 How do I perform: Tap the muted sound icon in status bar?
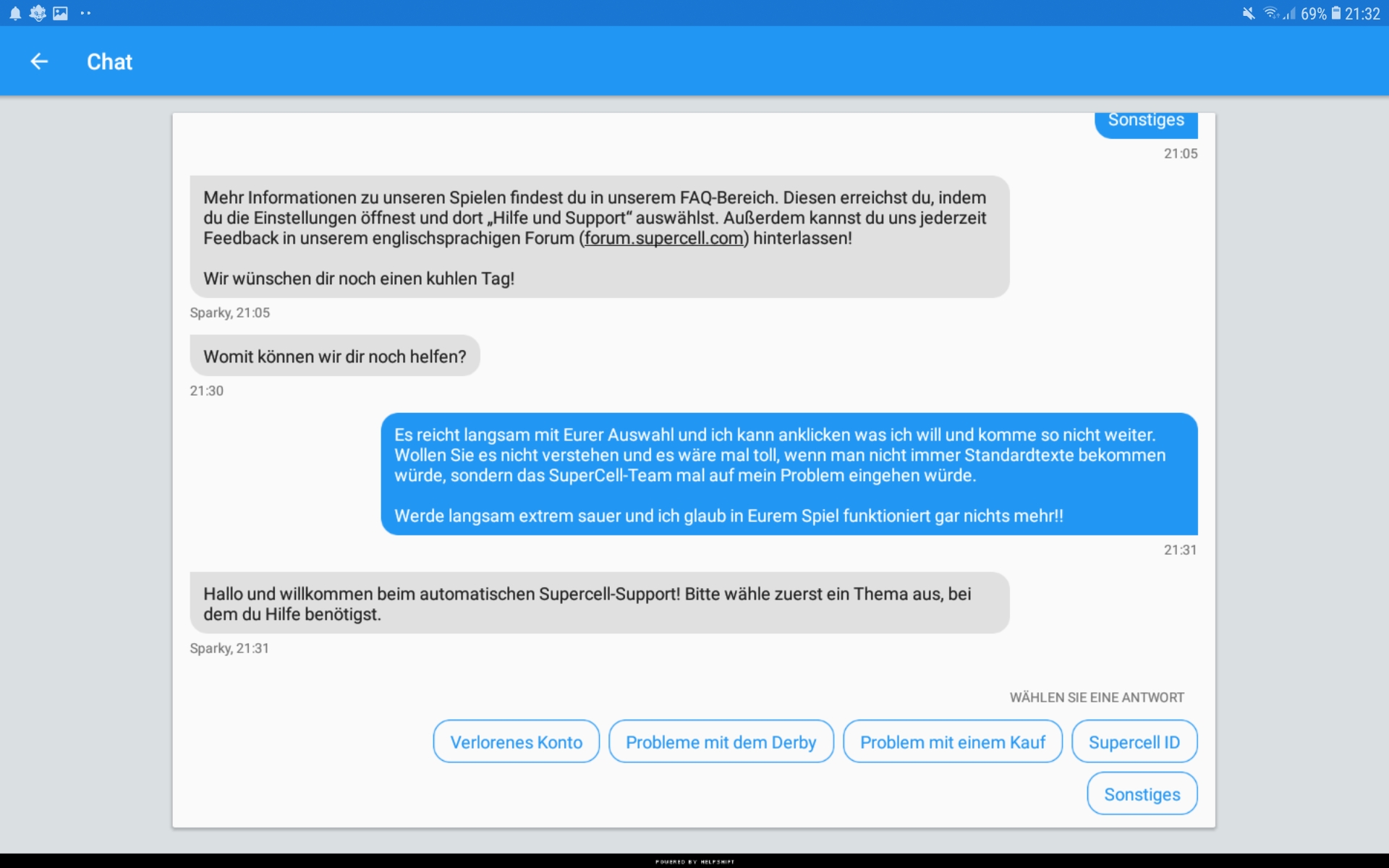click(1249, 13)
